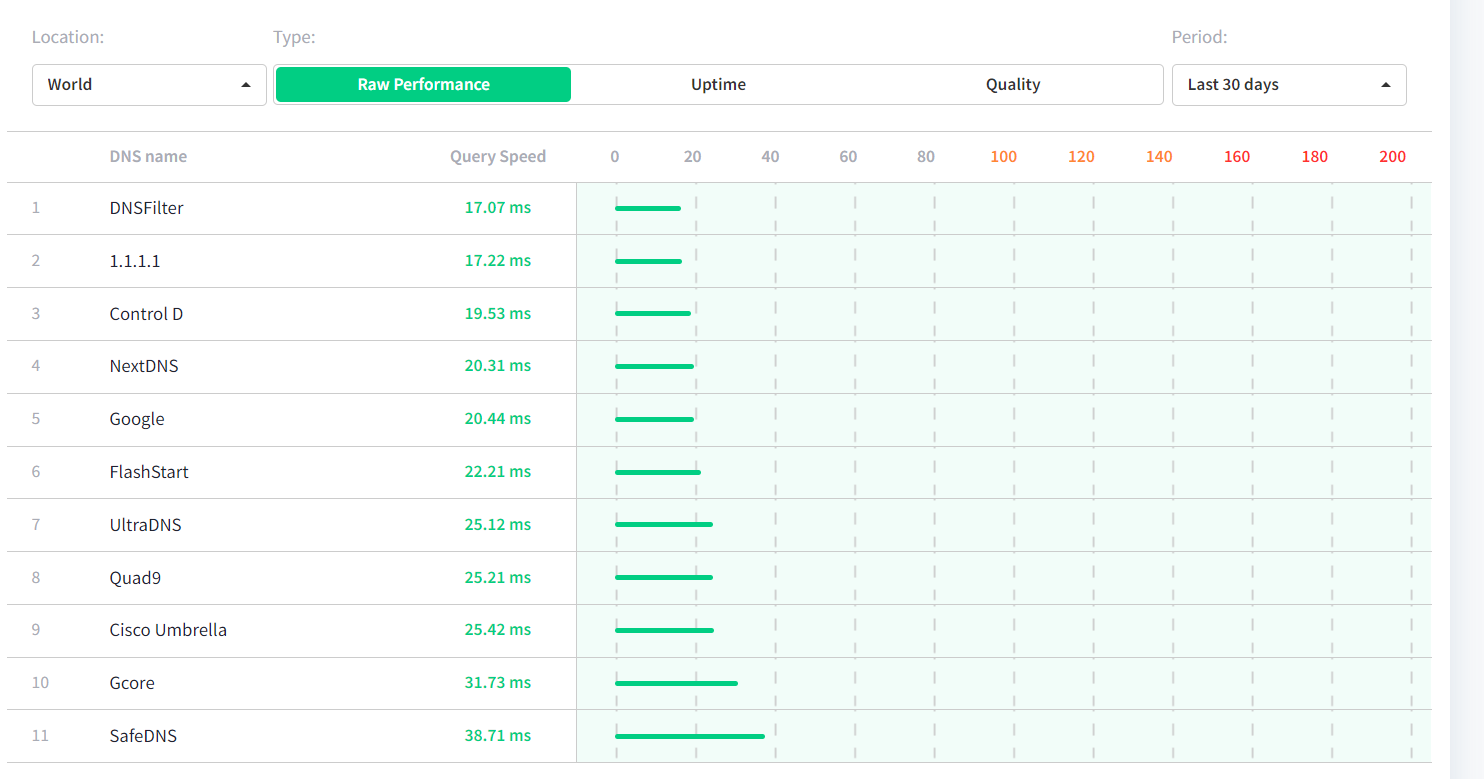This screenshot has height=779, width=1484.
Task: Click the 25.12 ms query speed value
Action: tap(498, 525)
